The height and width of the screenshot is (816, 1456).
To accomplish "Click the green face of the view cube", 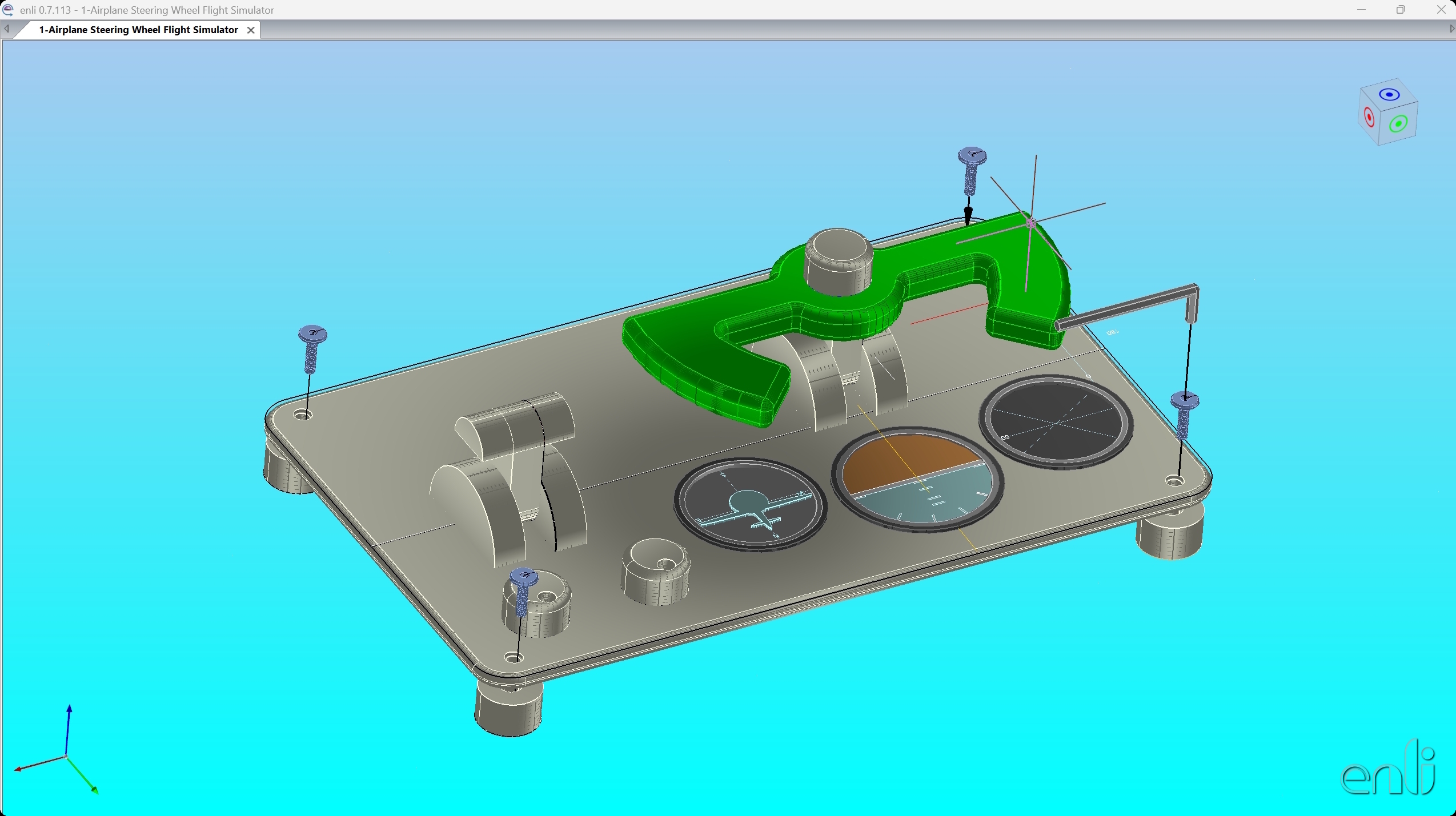I will tap(1398, 124).
